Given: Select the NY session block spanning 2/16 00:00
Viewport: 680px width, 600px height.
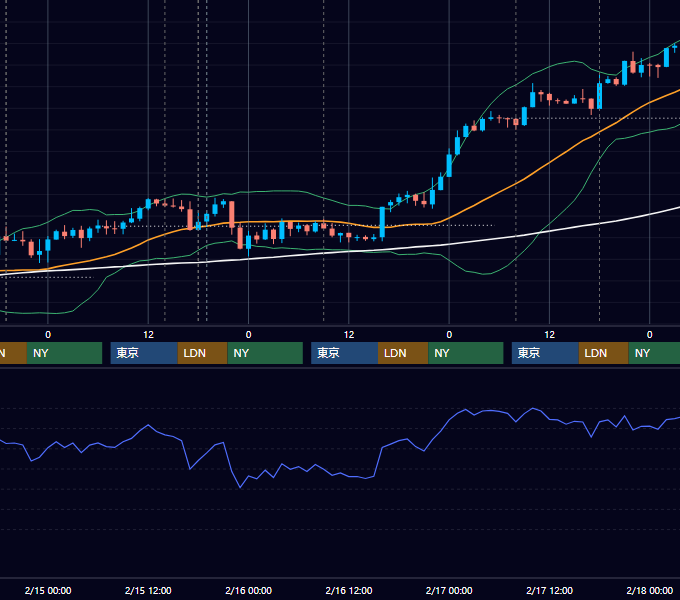Looking at the screenshot, I should click(265, 353).
